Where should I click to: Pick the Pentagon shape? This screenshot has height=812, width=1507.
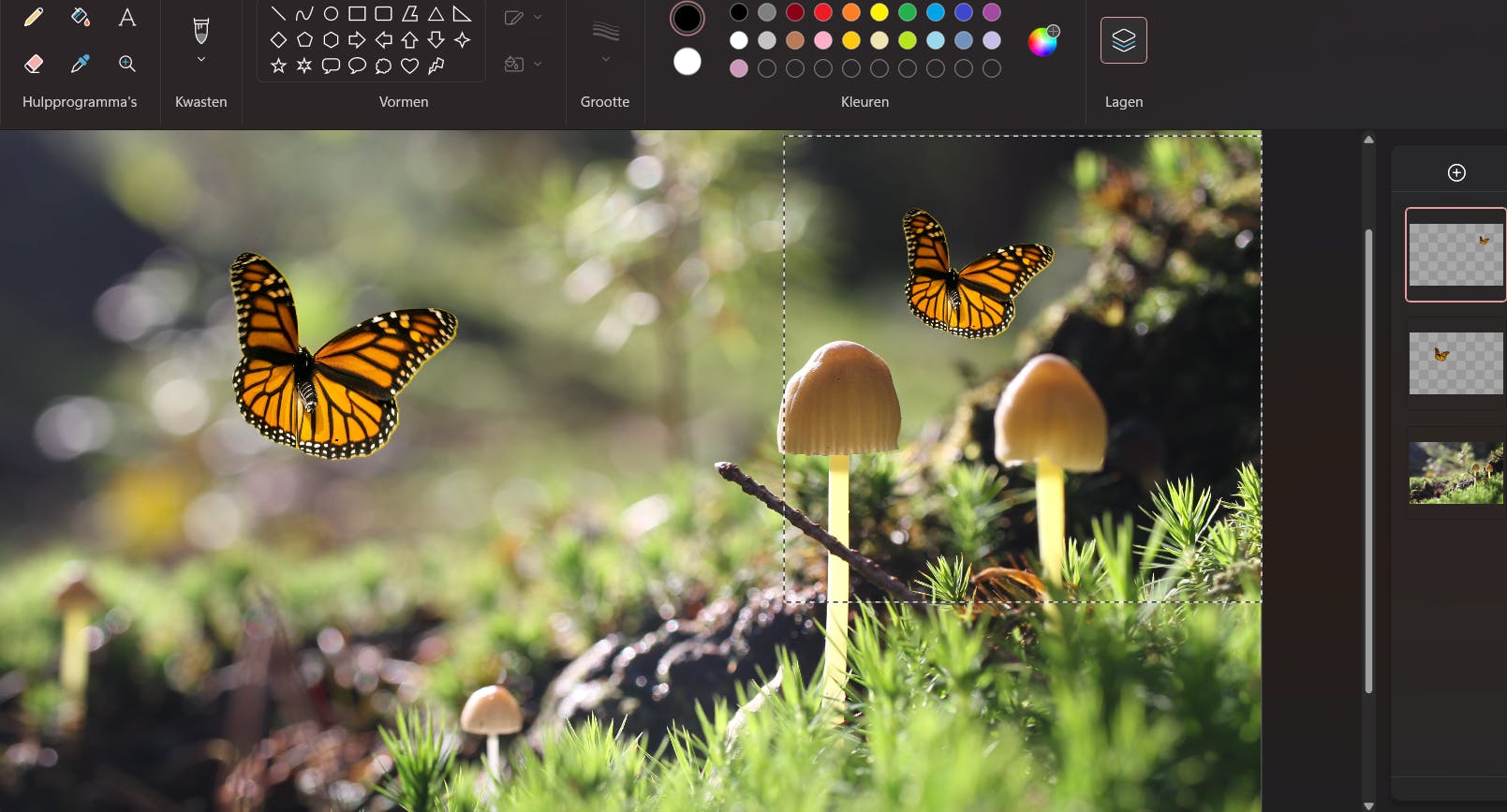(x=304, y=40)
